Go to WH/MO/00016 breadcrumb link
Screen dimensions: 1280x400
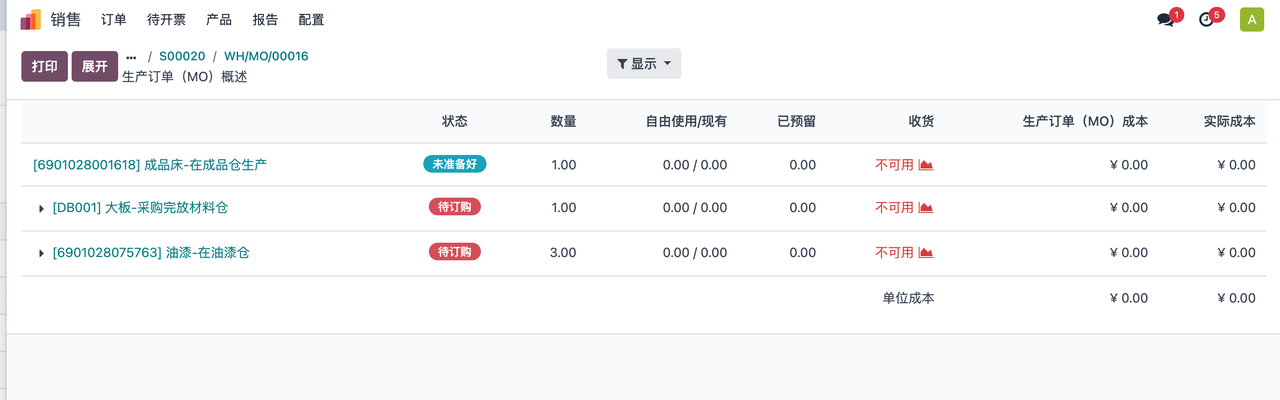tap(266, 57)
